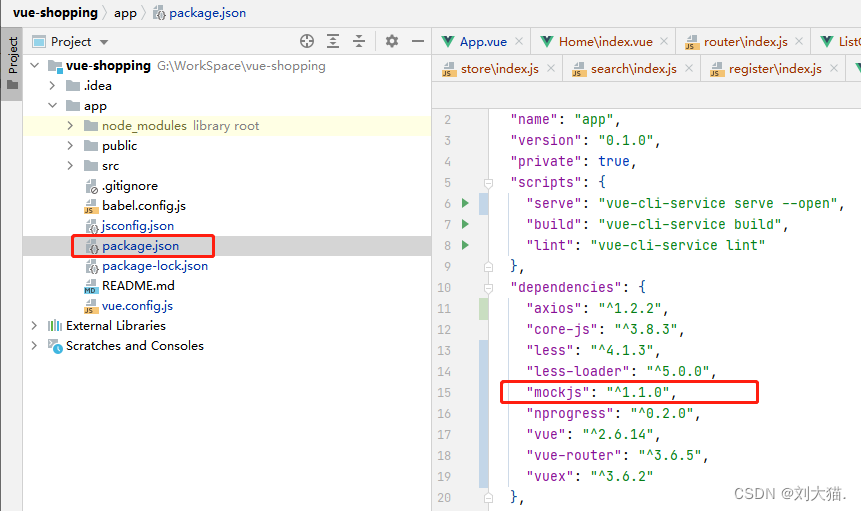Viewport: 861px width, 511px height.
Task: Close the search\index.js tab
Action: 689,68
